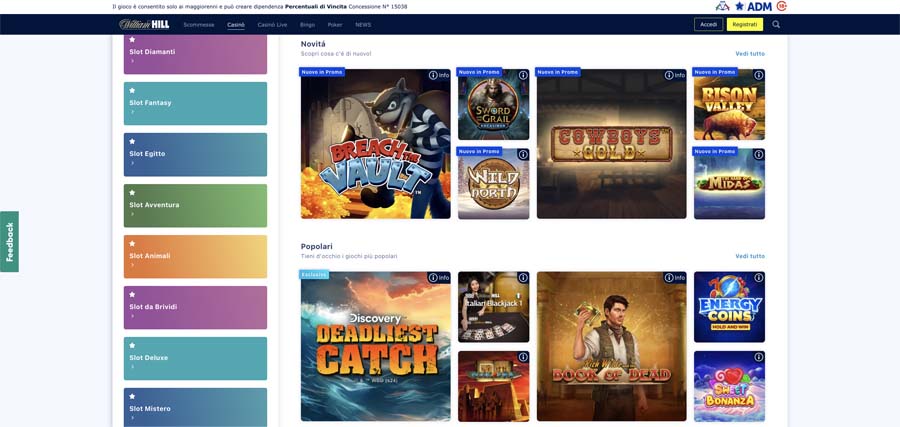
Task: Show info for Book of Dead
Action: coord(675,278)
